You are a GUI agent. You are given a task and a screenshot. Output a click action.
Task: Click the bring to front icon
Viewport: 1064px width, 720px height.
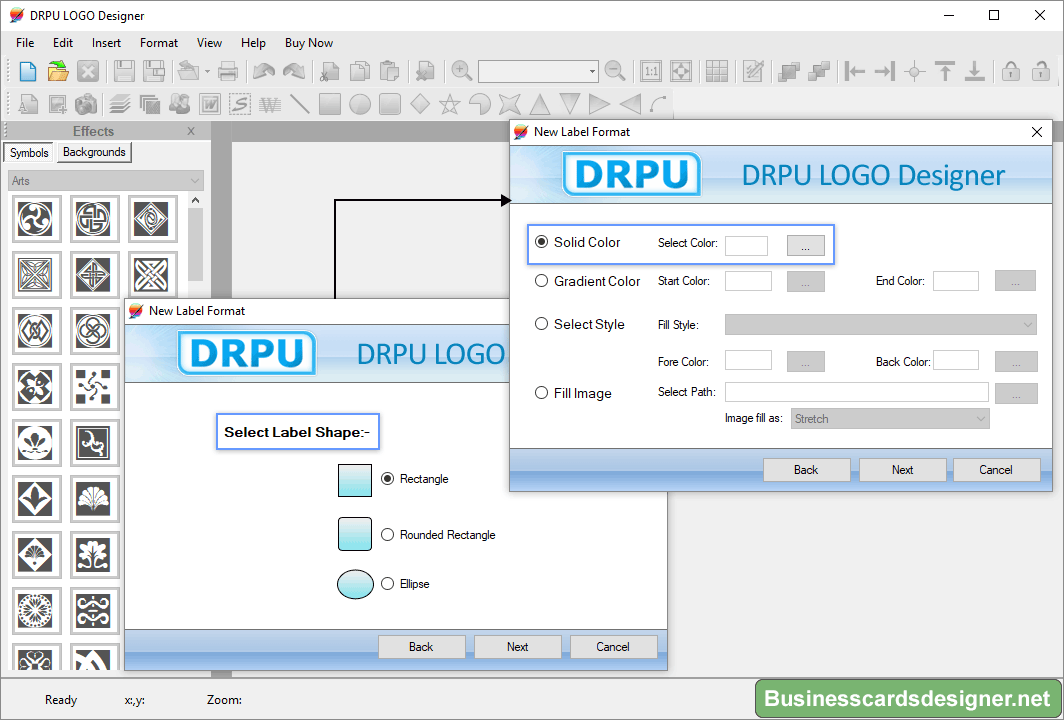point(788,71)
